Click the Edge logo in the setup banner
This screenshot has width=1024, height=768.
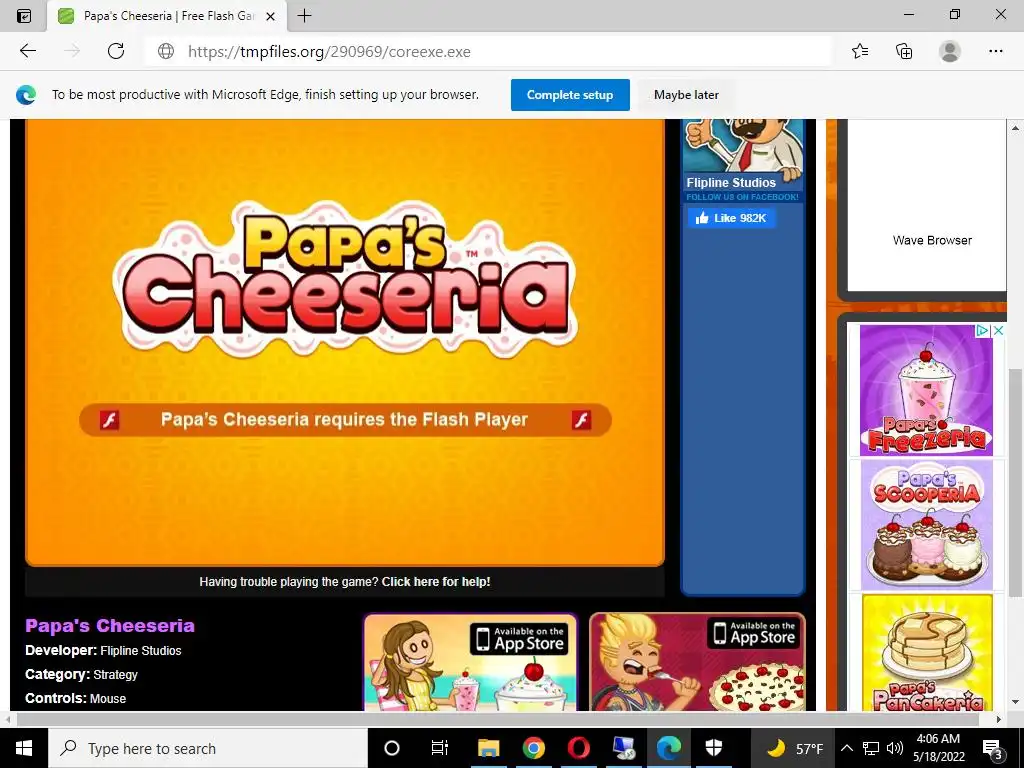tap(26, 95)
